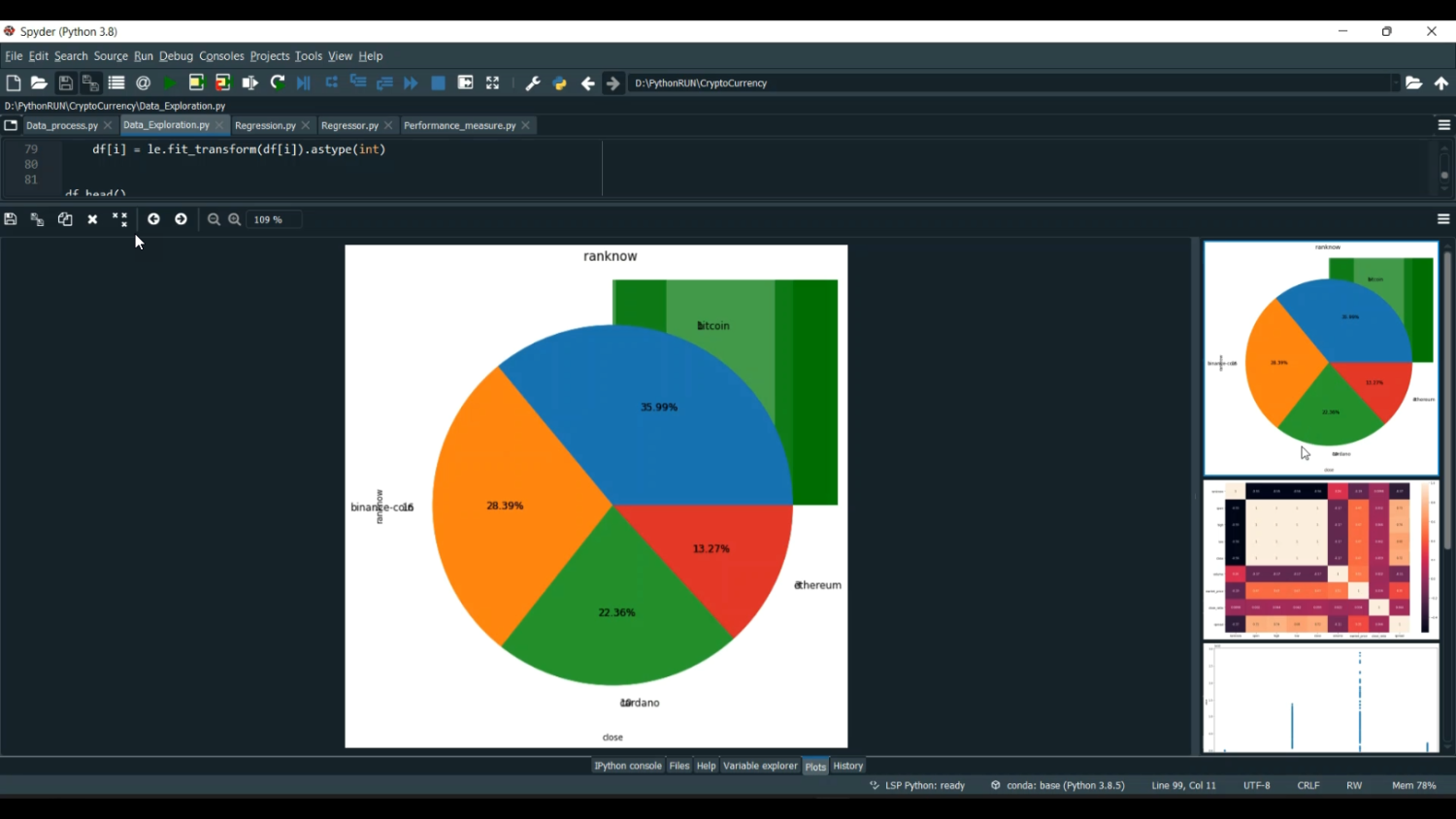Image resolution: width=1456 pixels, height=819 pixels.
Task: Save the current file from the main toolbar
Action: coord(65,83)
